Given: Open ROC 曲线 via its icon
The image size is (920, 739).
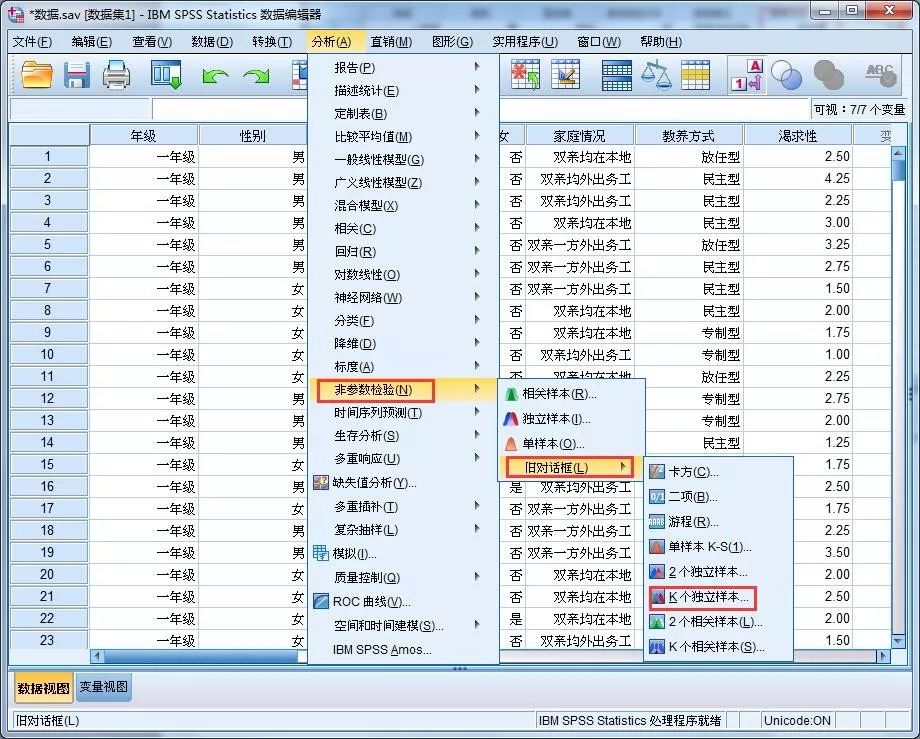Looking at the screenshot, I should (321, 601).
